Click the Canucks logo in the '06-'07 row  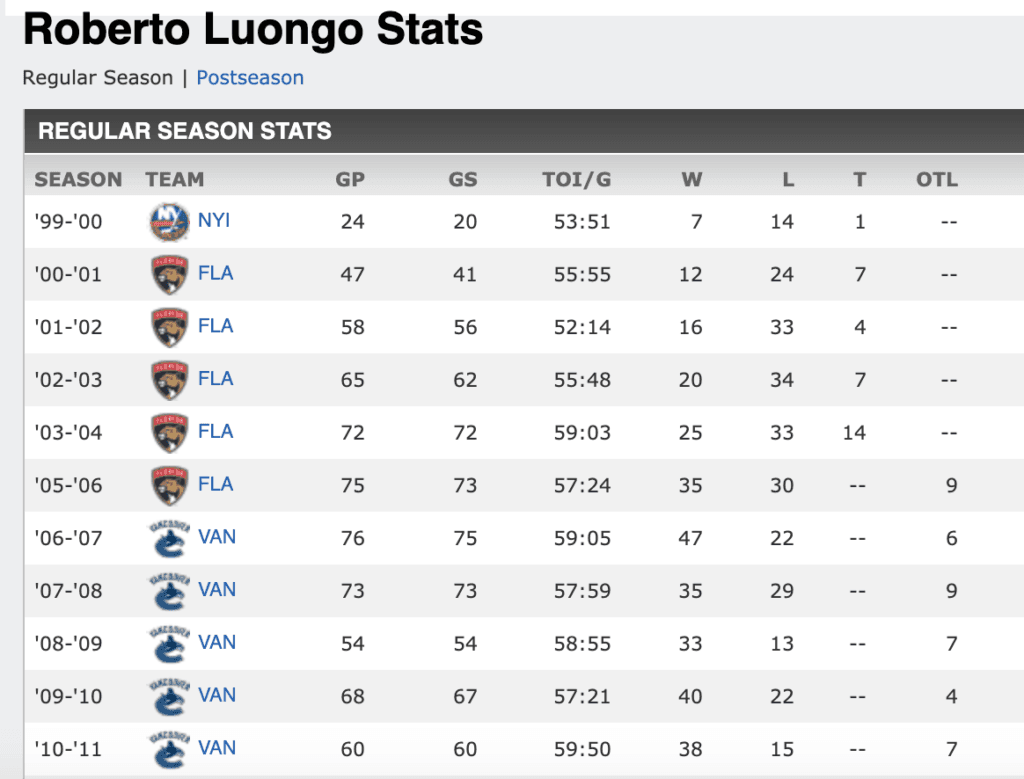(168, 539)
